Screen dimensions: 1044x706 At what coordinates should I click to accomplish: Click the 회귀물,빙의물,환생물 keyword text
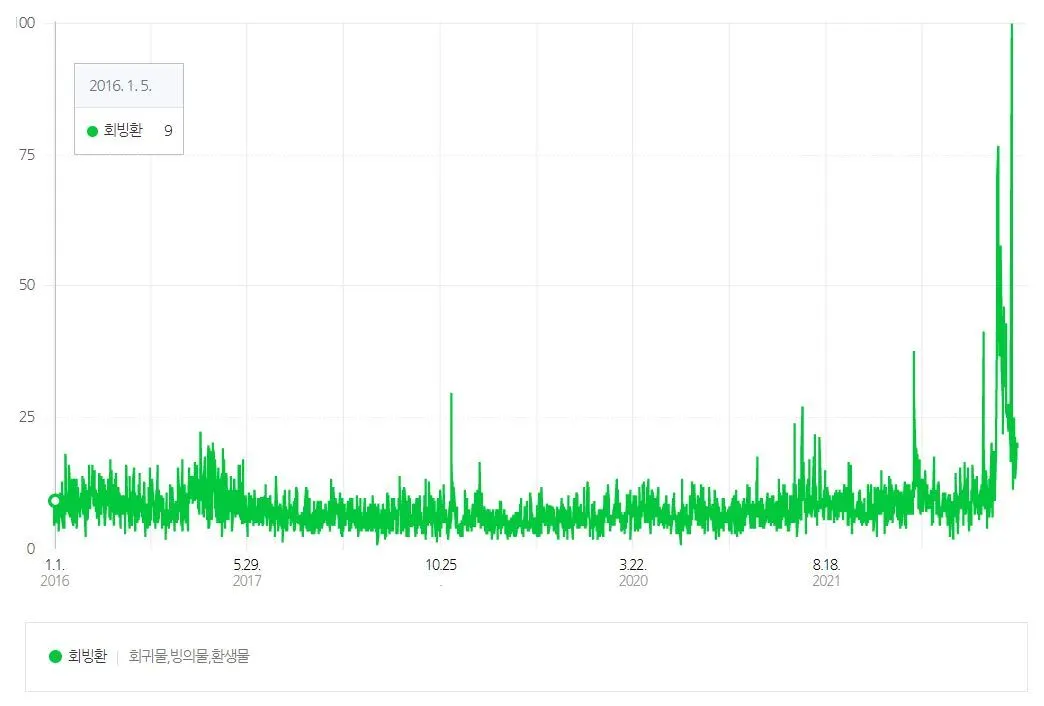(x=188, y=657)
